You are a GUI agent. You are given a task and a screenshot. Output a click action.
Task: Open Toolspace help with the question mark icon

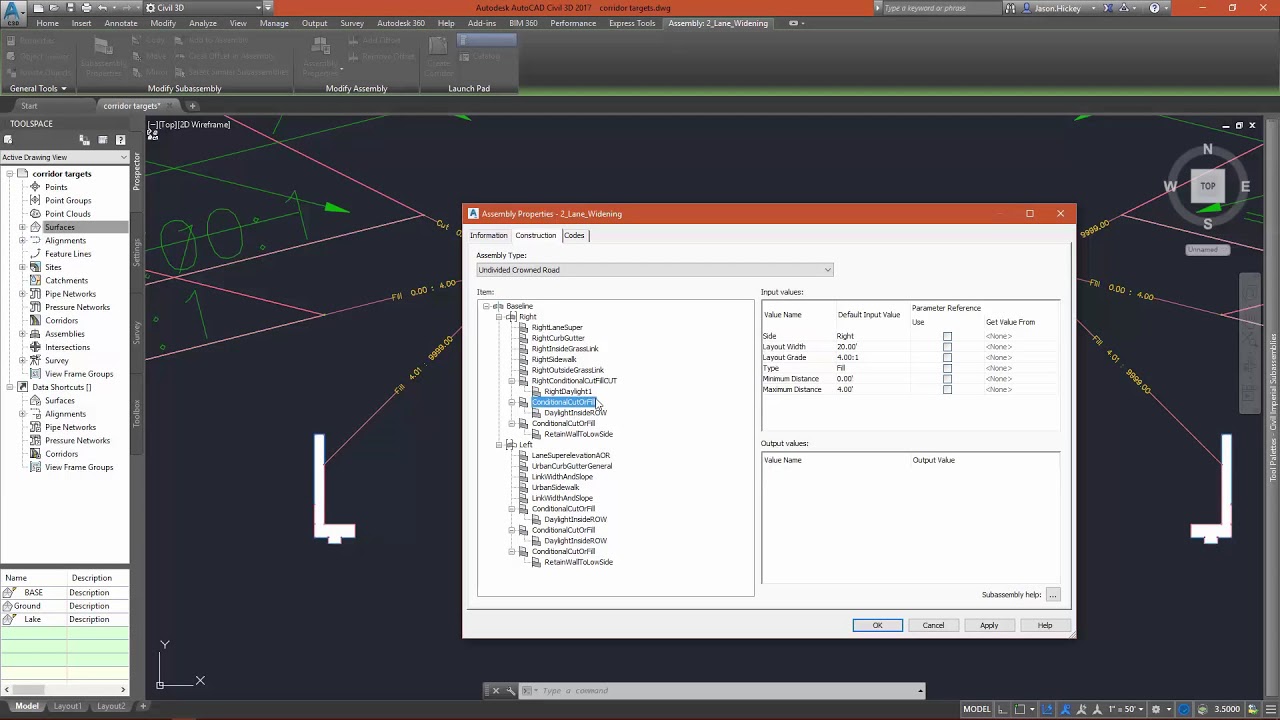[120, 140]
